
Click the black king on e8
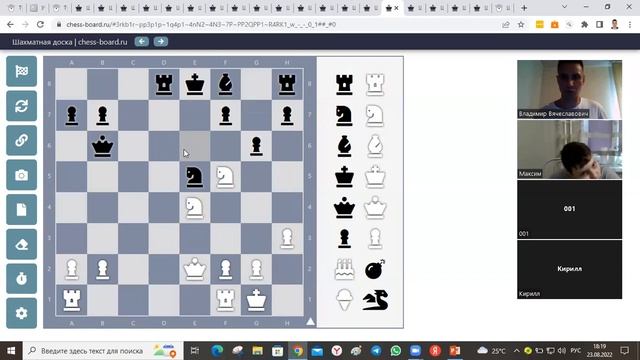[194, 84]
